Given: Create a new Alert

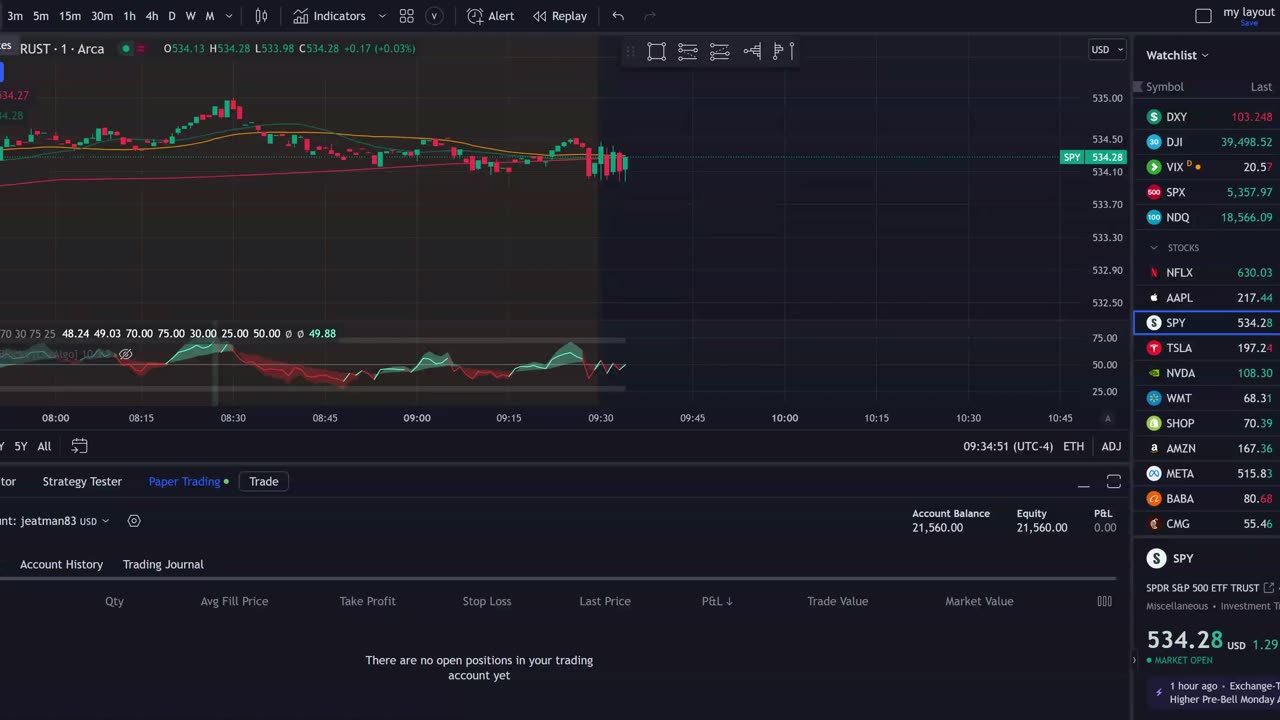Looking at the screenshot, I should point(491,16).
